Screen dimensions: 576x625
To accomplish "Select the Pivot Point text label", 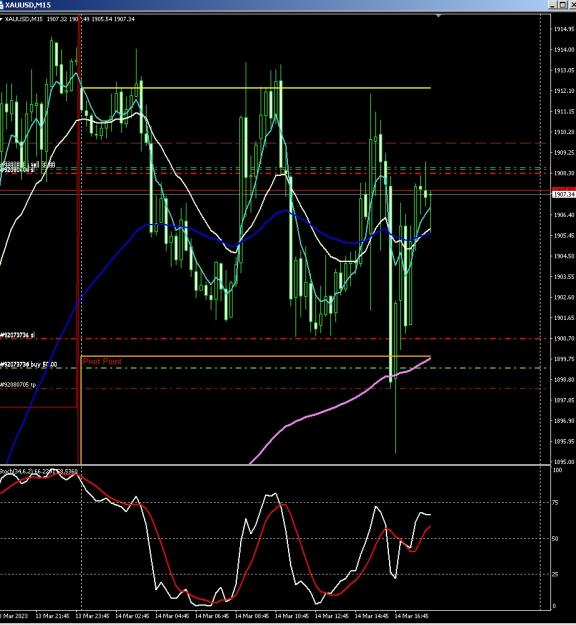I will click(x=102, y=362).
